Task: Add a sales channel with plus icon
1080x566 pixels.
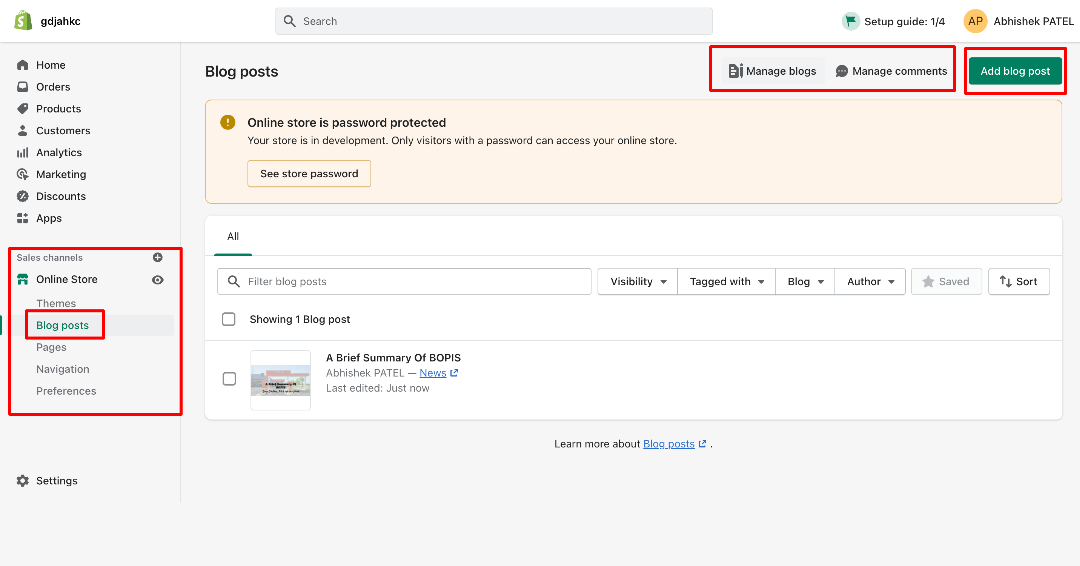Action: (x=158, y=258)
